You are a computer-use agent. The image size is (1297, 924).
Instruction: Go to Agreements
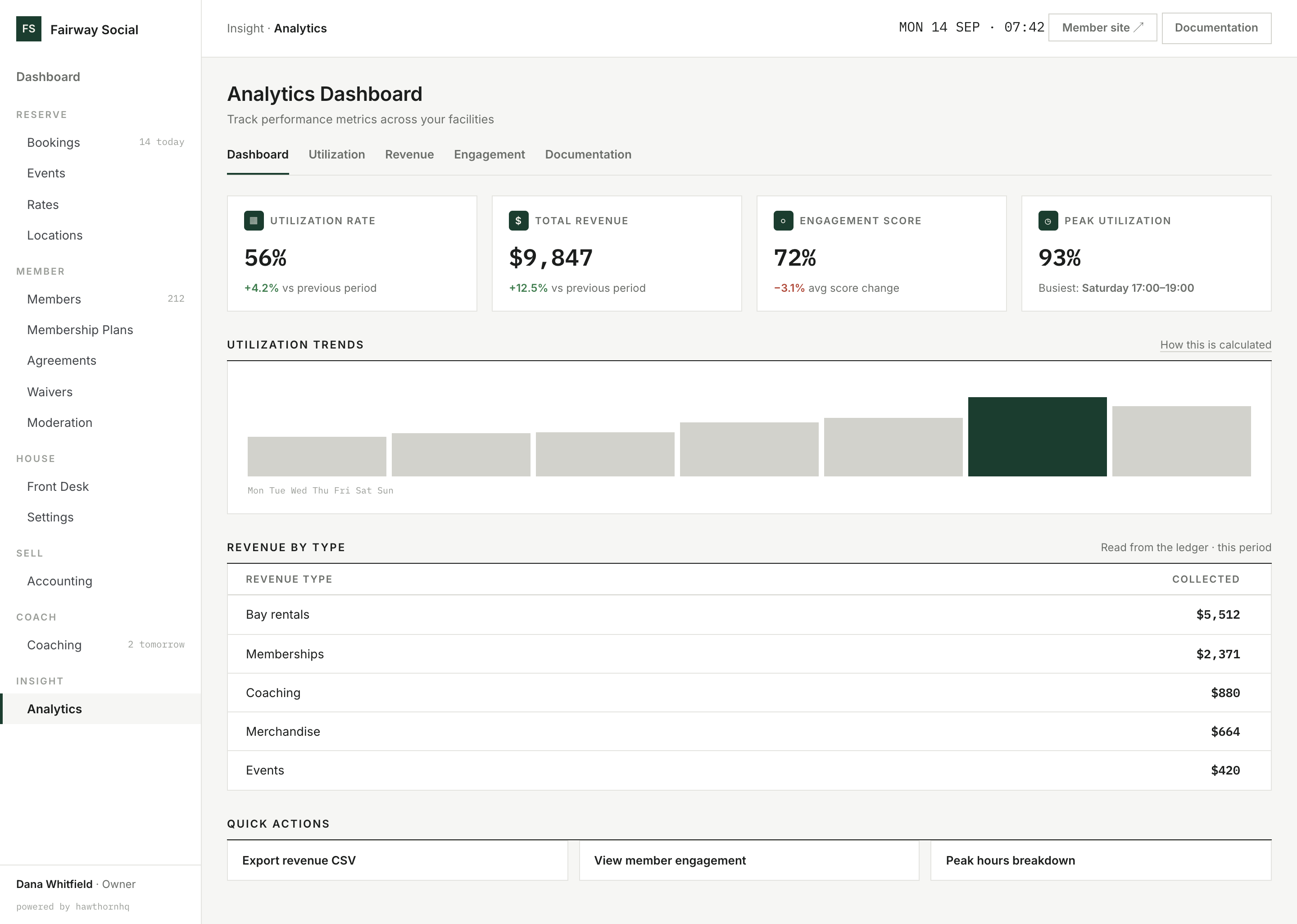100,361
